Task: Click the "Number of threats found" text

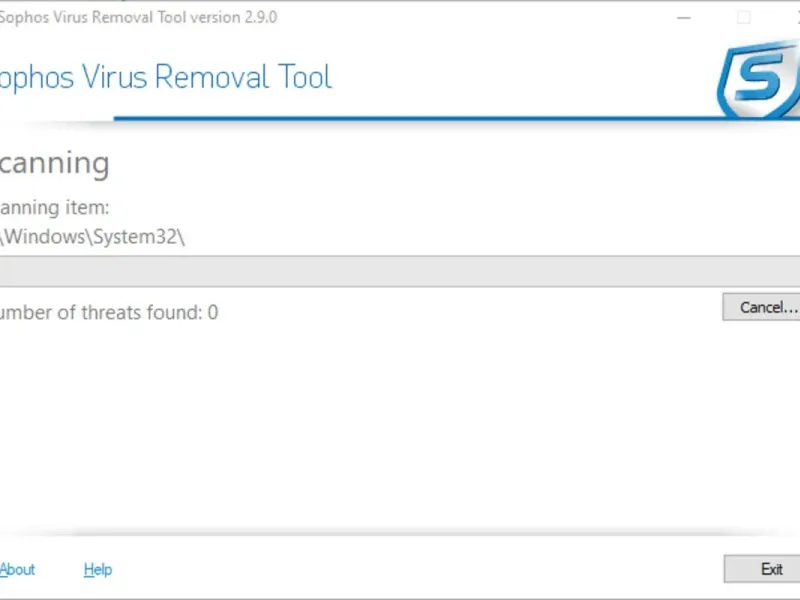Action: [x=100, y=313]
